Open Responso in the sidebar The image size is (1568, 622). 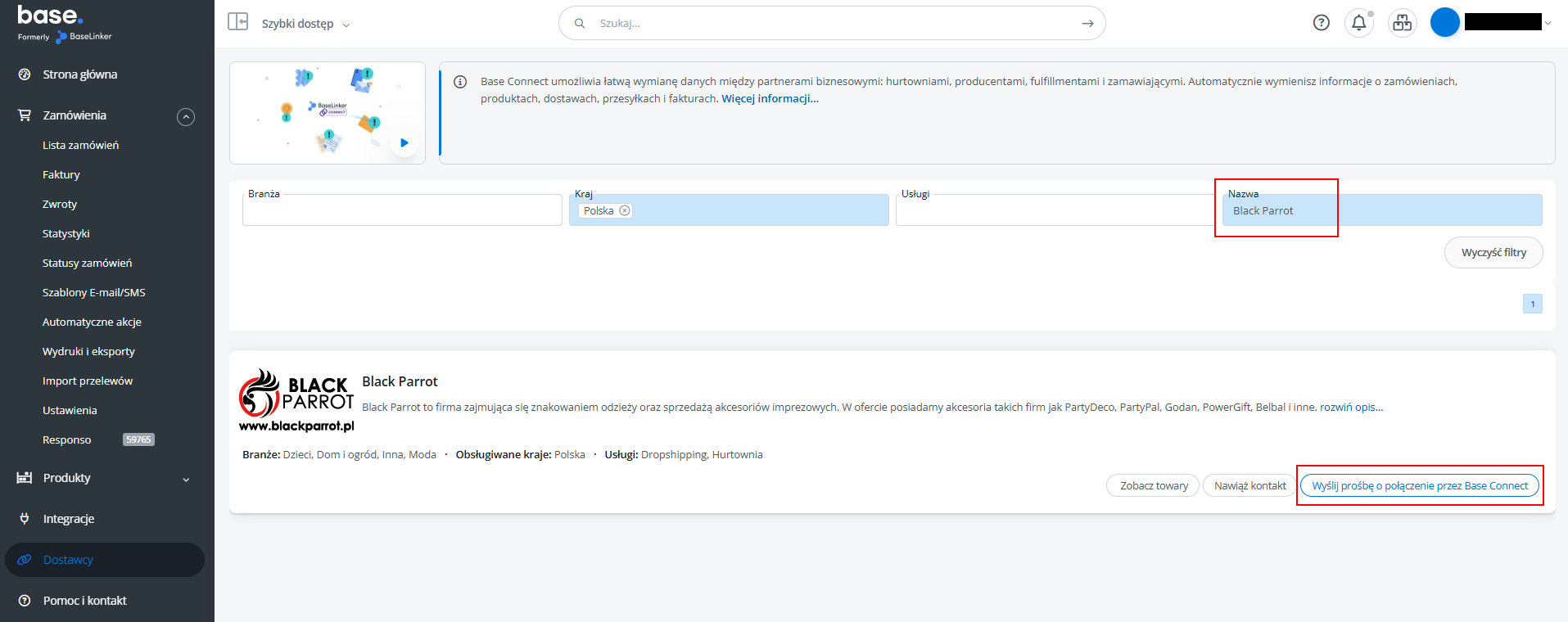67,439
